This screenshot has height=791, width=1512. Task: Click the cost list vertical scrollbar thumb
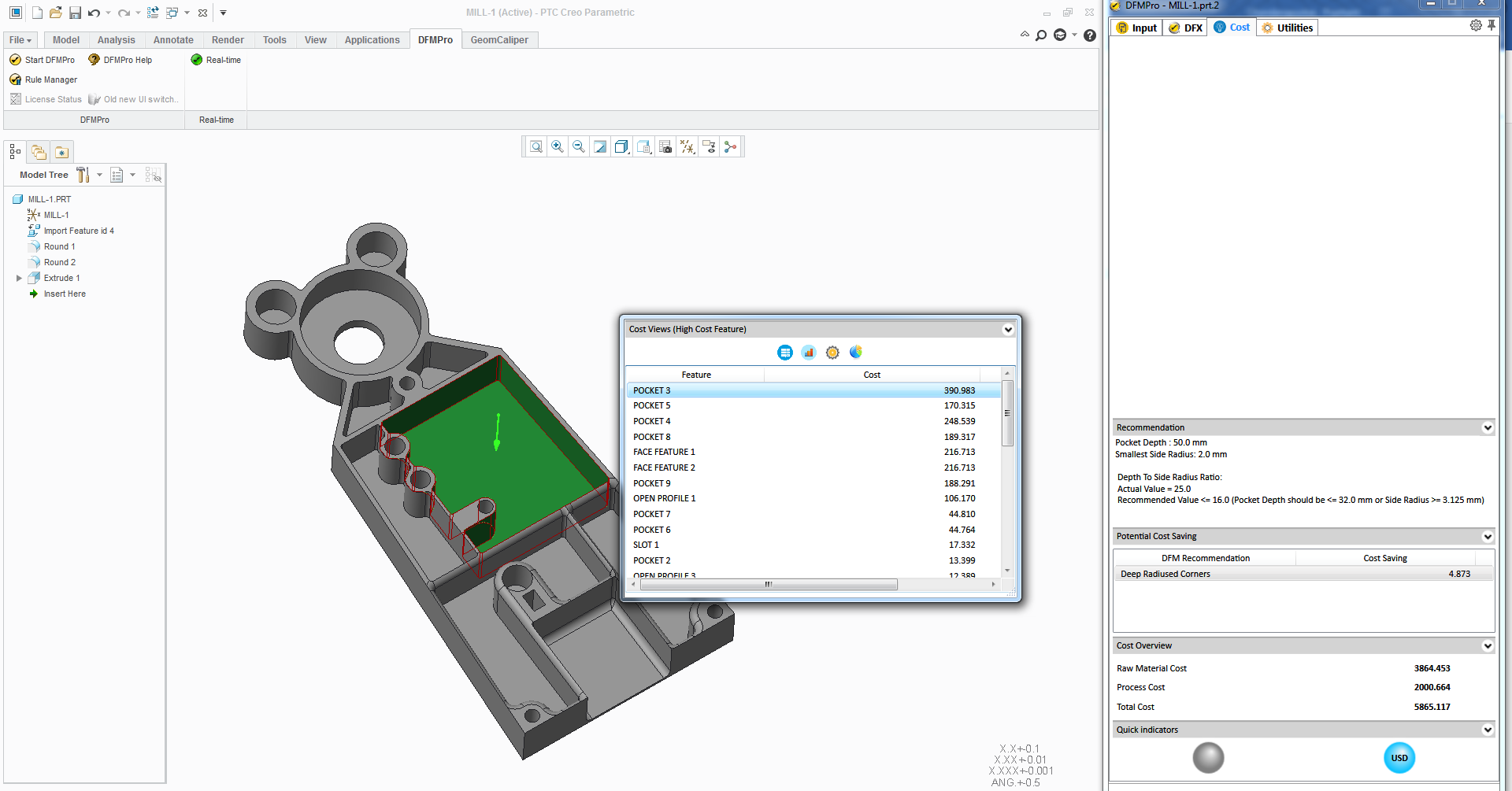tap(1007, 413)
